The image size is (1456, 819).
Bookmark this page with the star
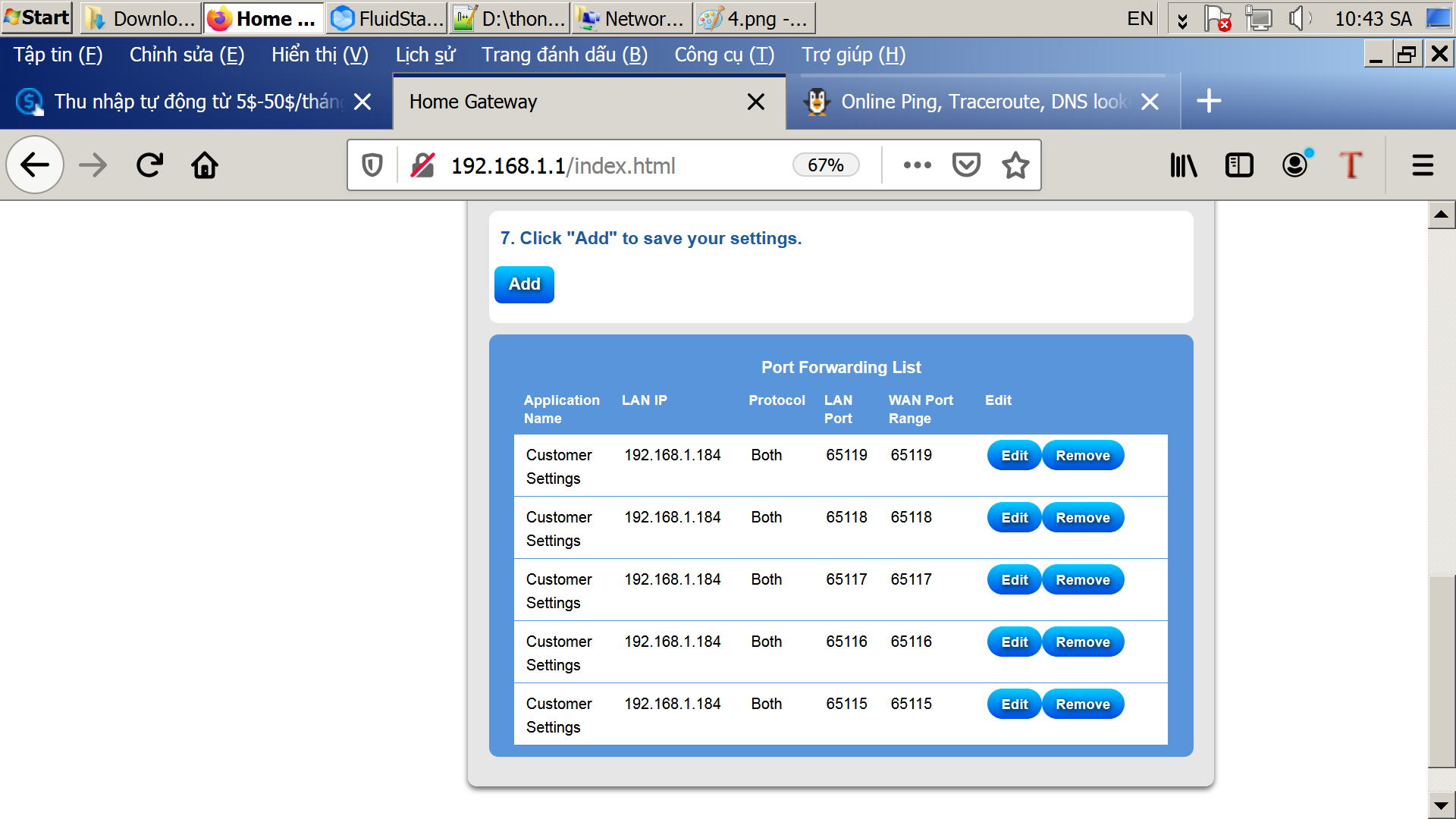point(1015,165)
